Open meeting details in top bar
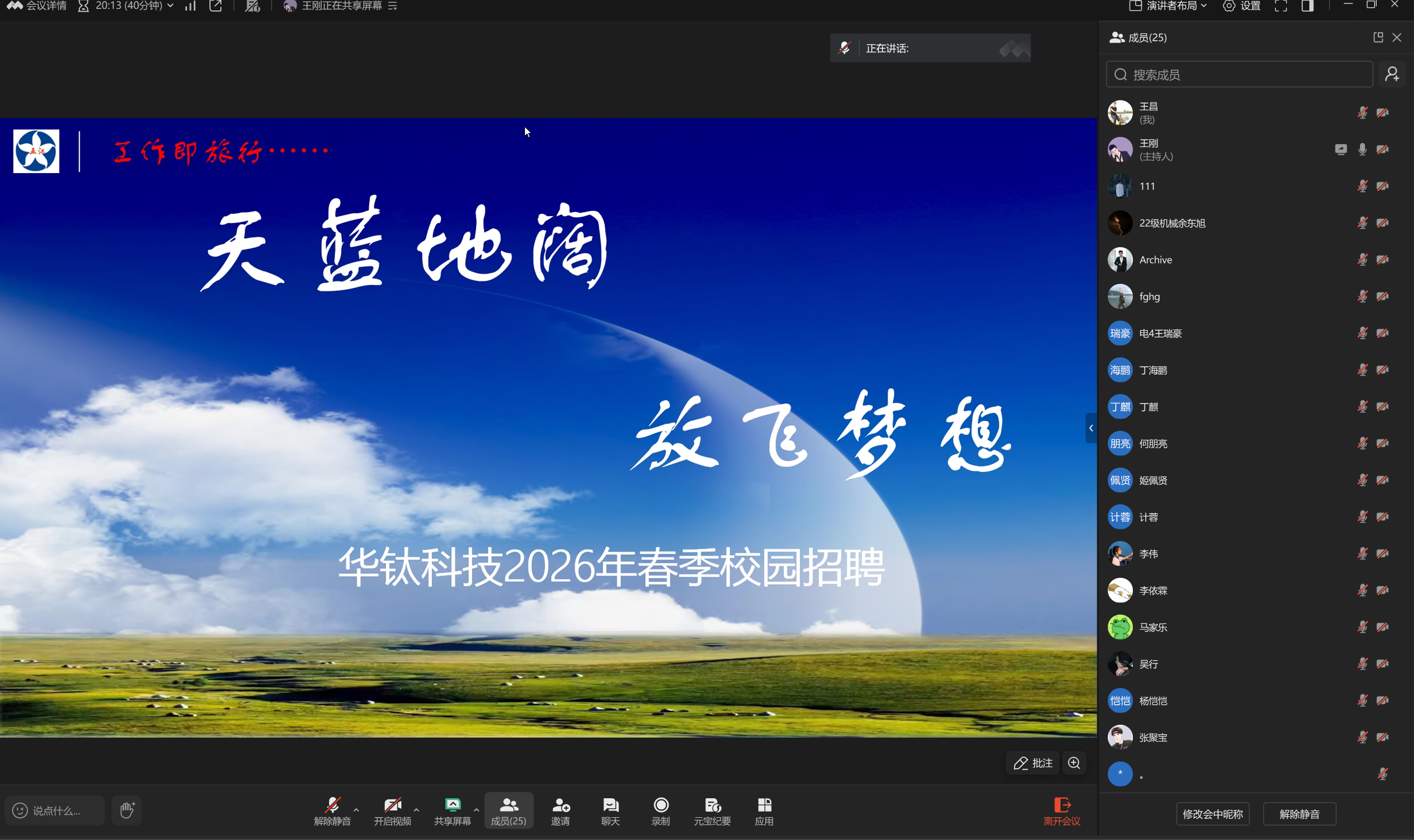Image resolution: width=1414 pixels, height=840 pixels. pos(36,6)
